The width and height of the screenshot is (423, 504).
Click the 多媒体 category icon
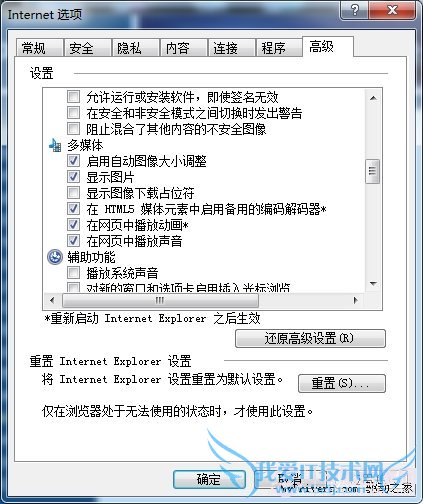click(x=55, y=145)
